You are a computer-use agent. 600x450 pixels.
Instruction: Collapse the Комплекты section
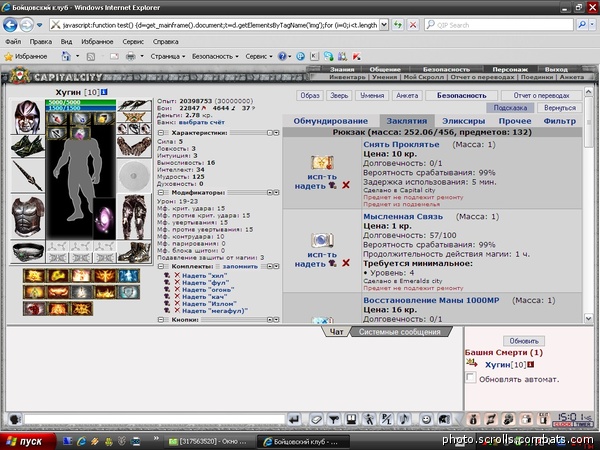pos(161,266)
